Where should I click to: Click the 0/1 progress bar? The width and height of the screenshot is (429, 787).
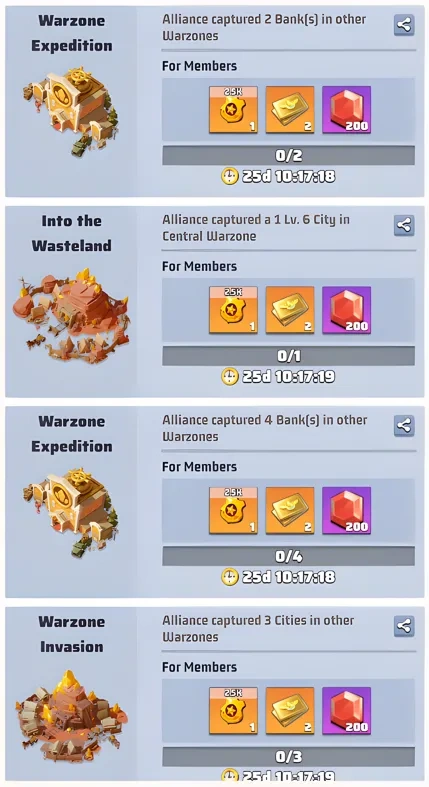click(289, 356)
